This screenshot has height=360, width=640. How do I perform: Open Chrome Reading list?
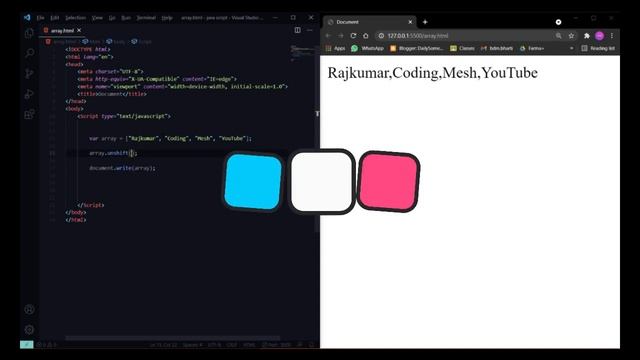(x=598, y=48)
